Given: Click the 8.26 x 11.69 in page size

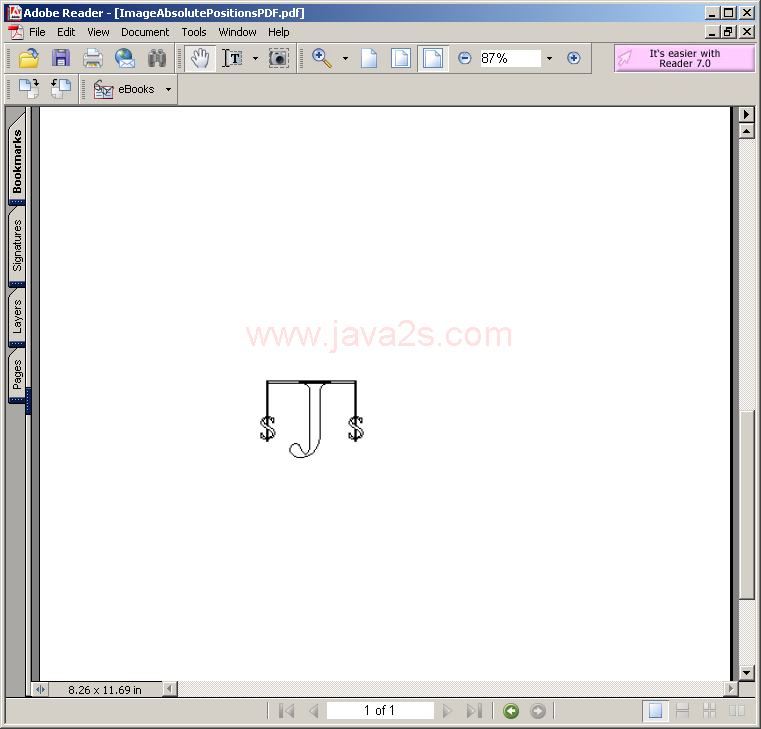Looking at the screenshot, I should point(105,690).
